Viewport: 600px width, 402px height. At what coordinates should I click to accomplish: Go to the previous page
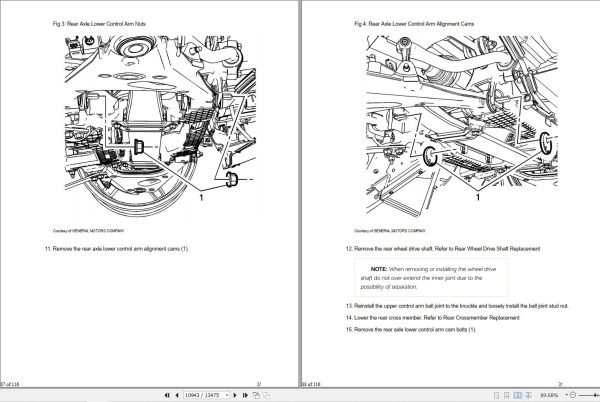177,395
